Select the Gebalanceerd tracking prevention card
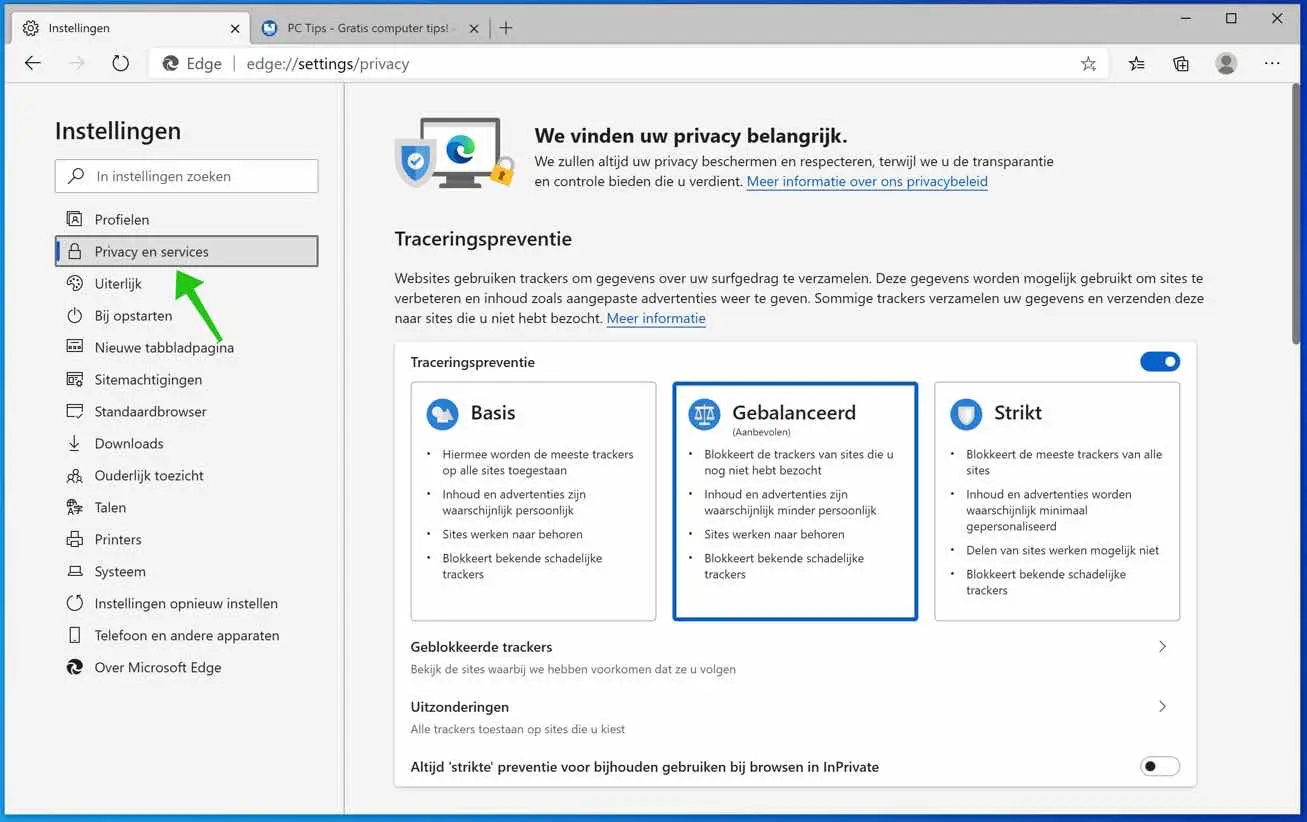This screenshot has height=822, width=1307. (795, 501)
